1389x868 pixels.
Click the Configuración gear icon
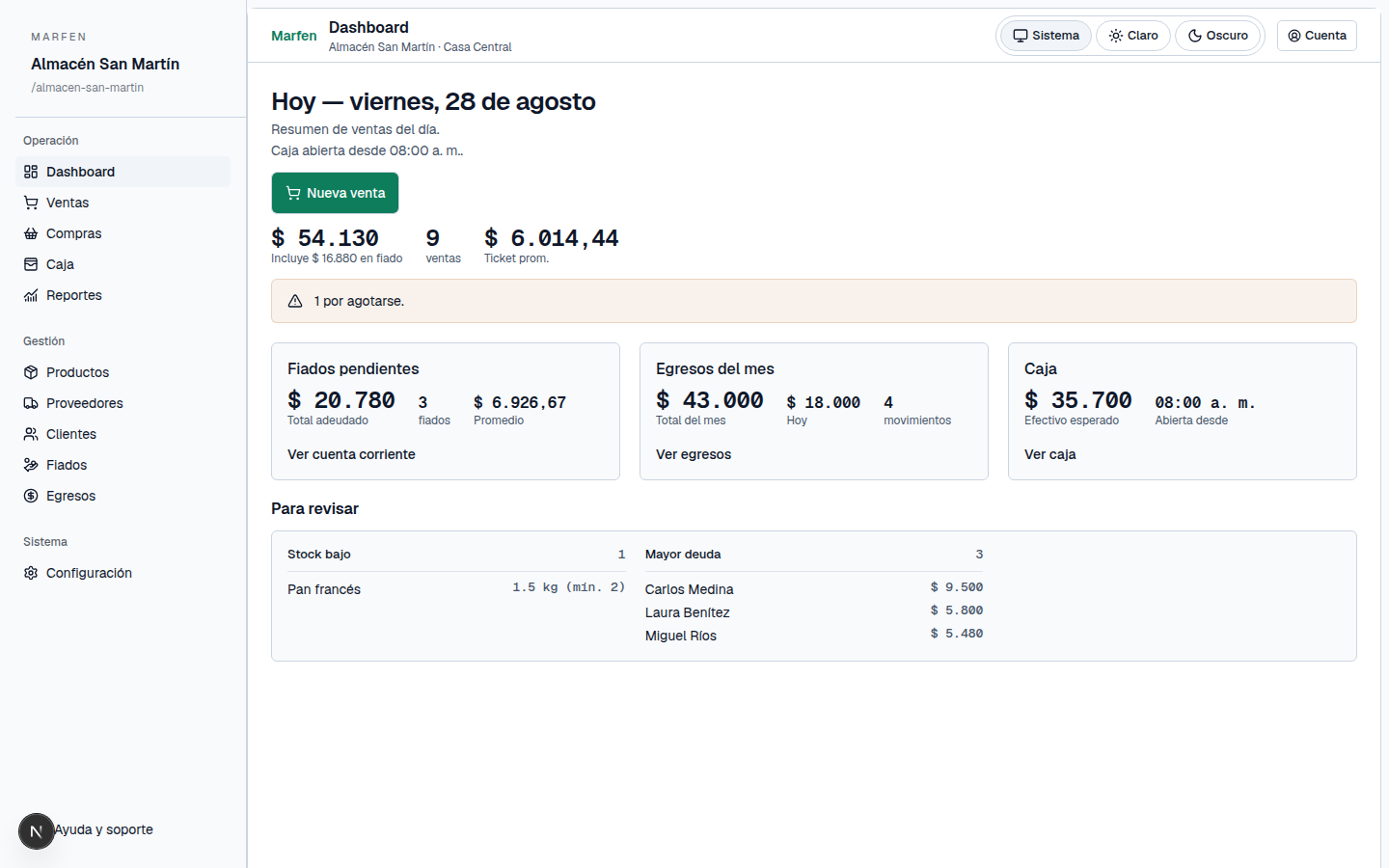pos(31,573)
